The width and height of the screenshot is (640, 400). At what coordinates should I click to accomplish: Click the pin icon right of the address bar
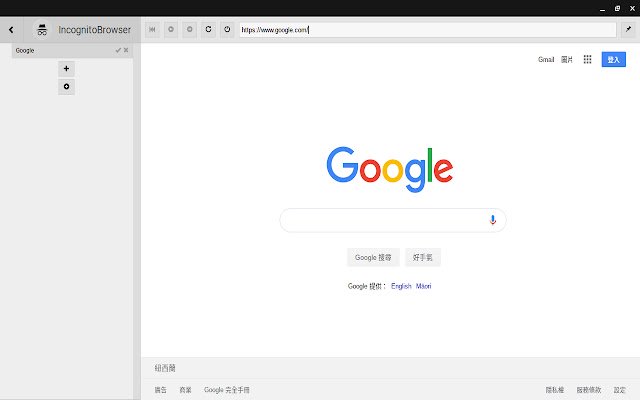pos(628,29)
